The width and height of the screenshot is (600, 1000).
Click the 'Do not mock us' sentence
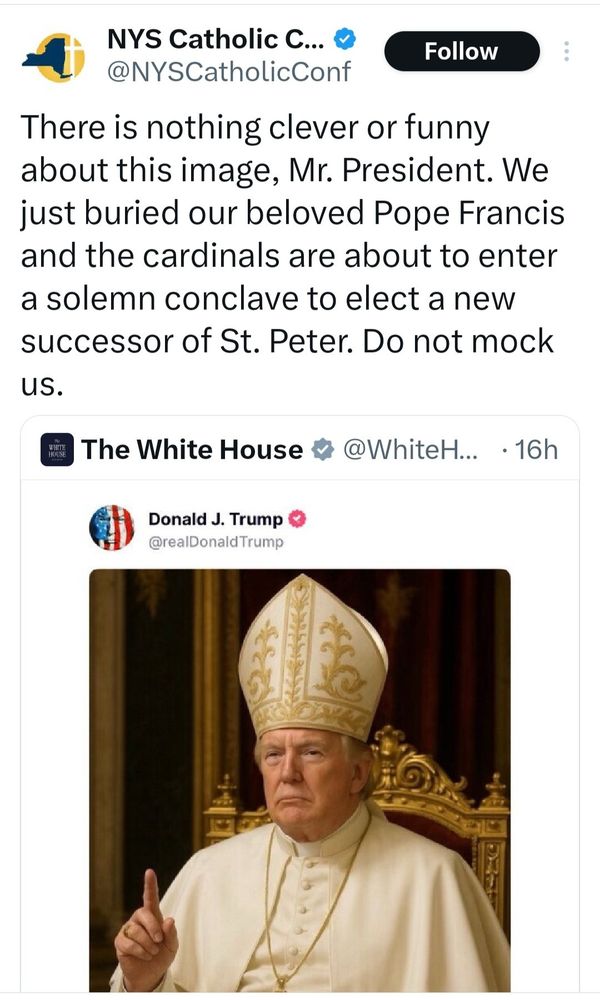click(287, 362)
